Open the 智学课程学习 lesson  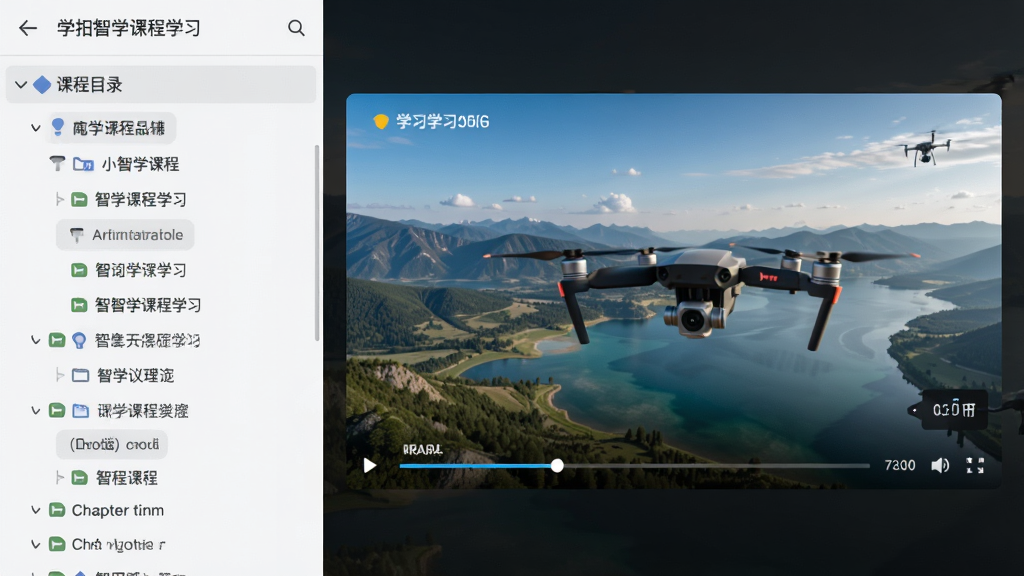pos(140,199)
